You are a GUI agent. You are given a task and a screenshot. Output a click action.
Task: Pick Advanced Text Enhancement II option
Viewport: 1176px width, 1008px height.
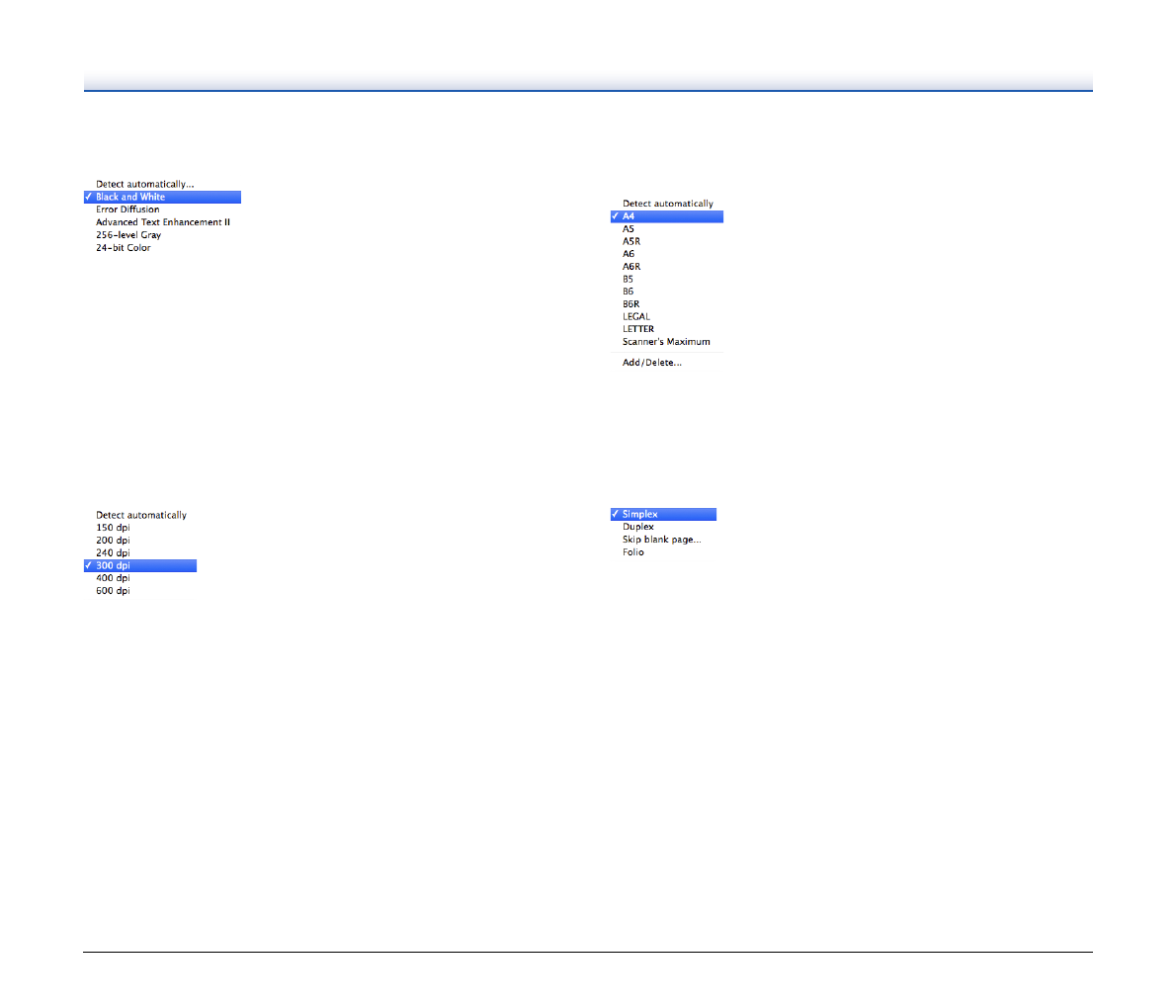click(163, 222)
